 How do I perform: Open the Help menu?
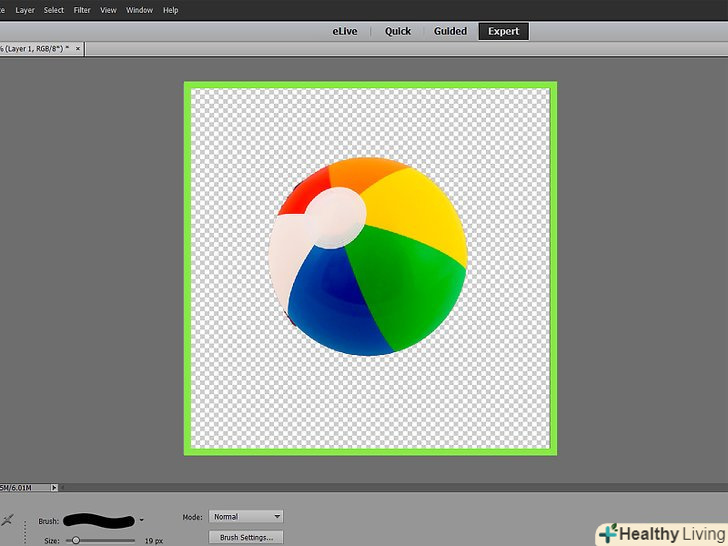[170, 10]
